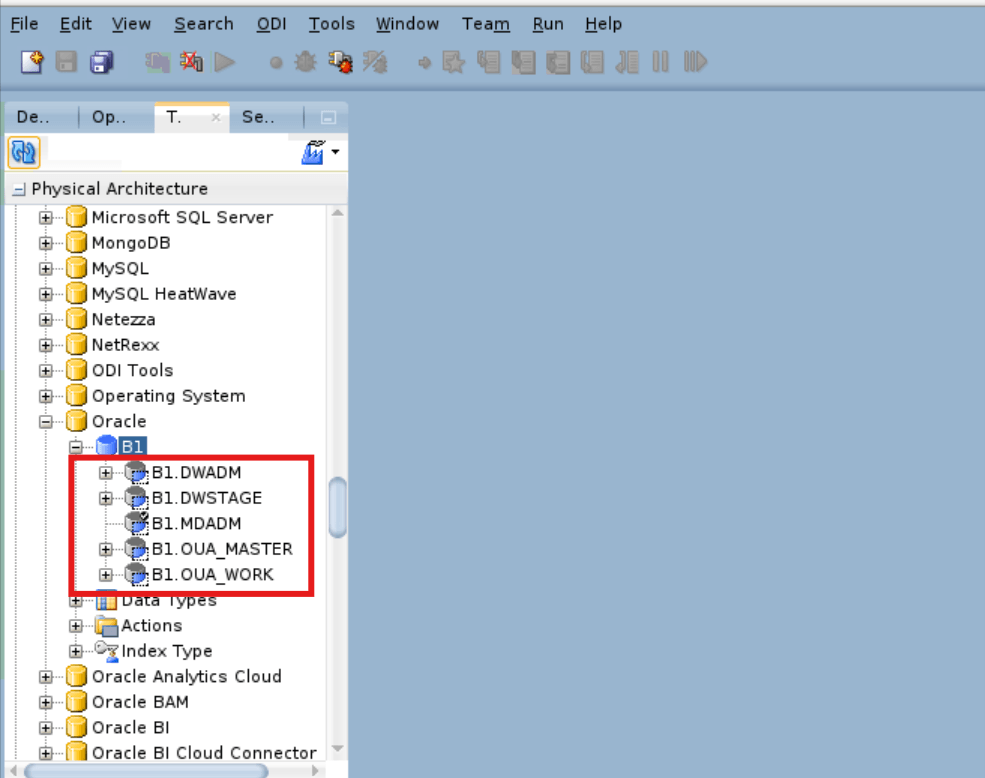Click the record dot toolbar icon
Viewport: 985px width, 778px height.
pos(276,62)
